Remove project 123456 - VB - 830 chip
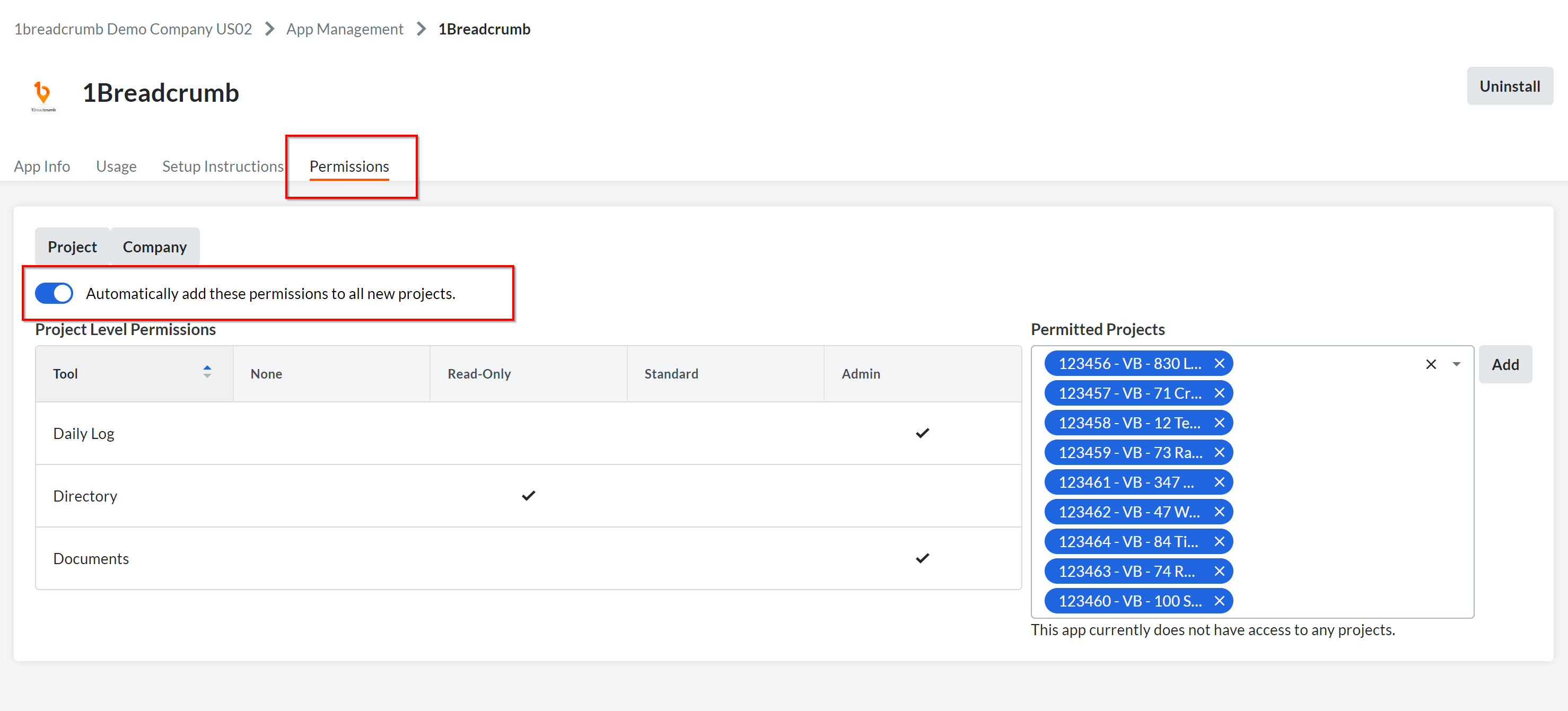This screenshot has width=1568, height=711. [1219, 363]
